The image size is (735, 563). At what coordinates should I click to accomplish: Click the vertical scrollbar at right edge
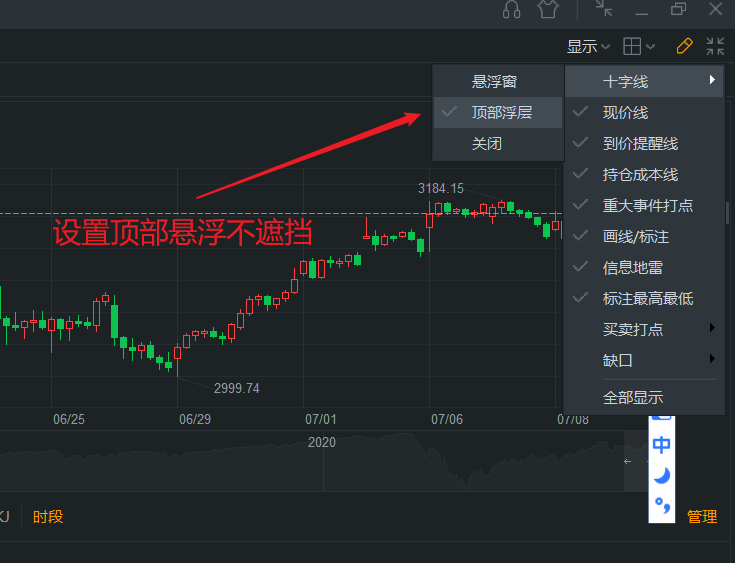728,212
